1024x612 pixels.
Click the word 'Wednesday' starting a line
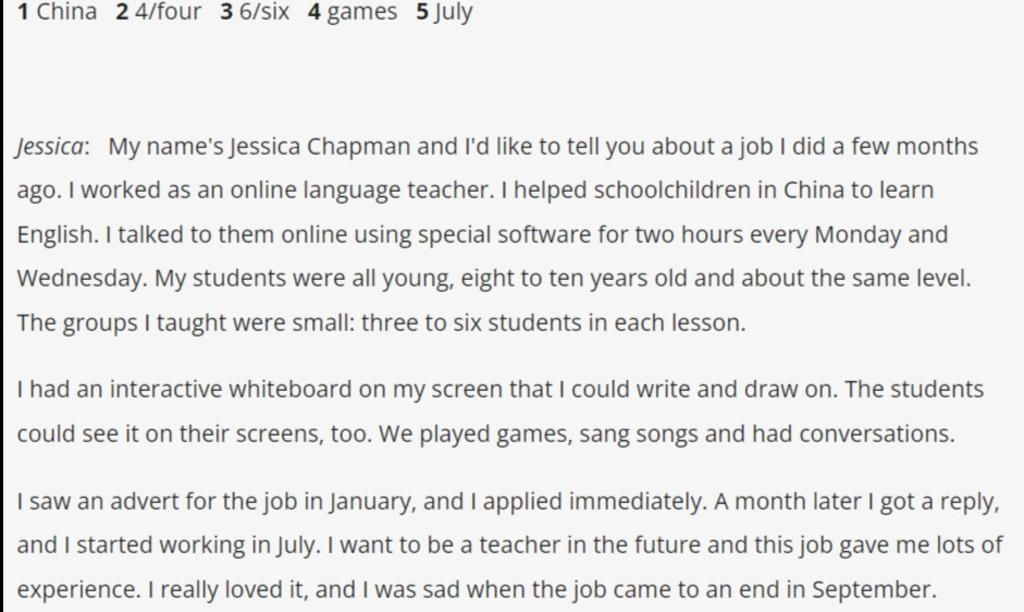point(80,279)
